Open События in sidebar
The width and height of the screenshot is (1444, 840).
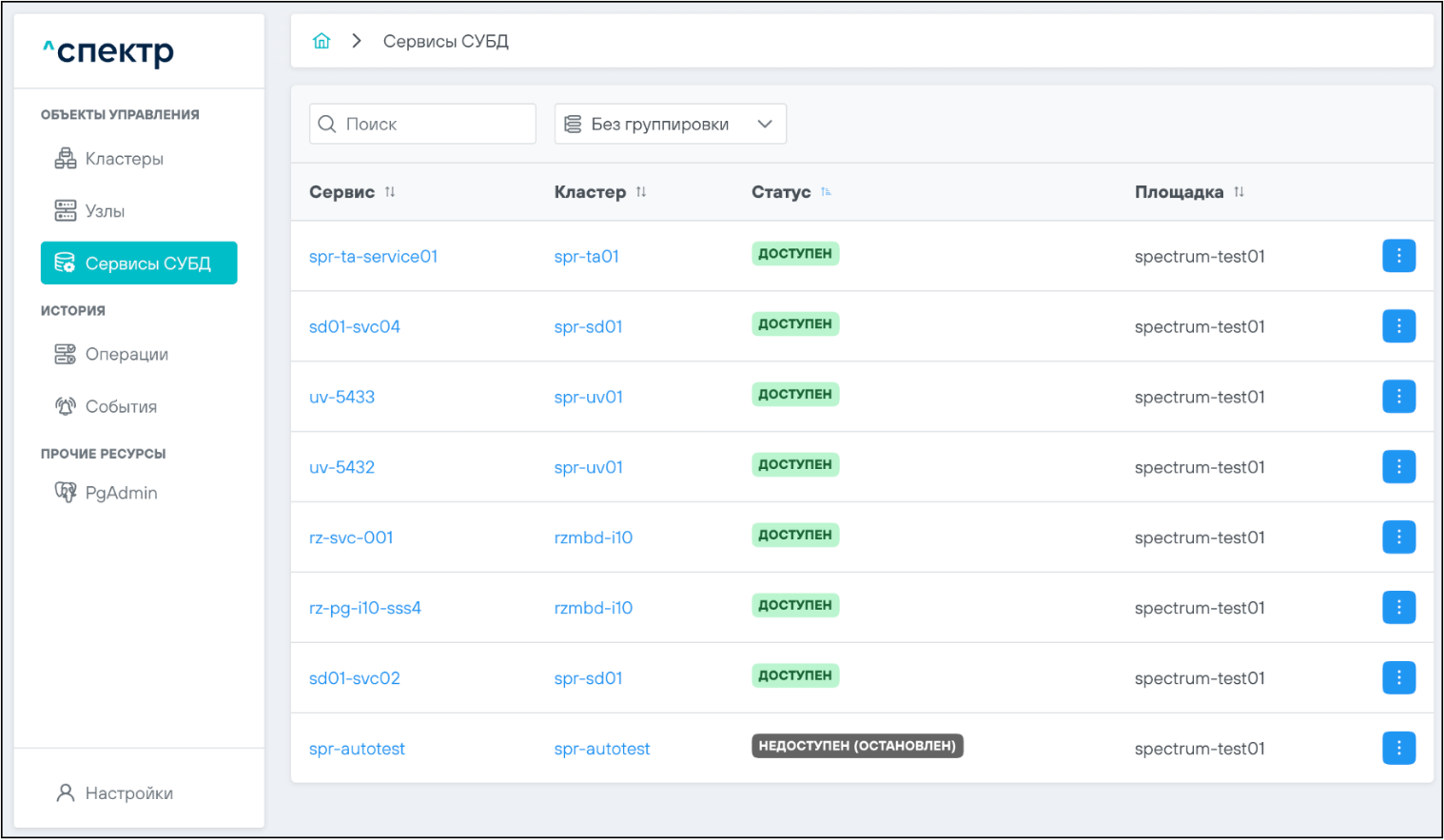pos(121,407)
